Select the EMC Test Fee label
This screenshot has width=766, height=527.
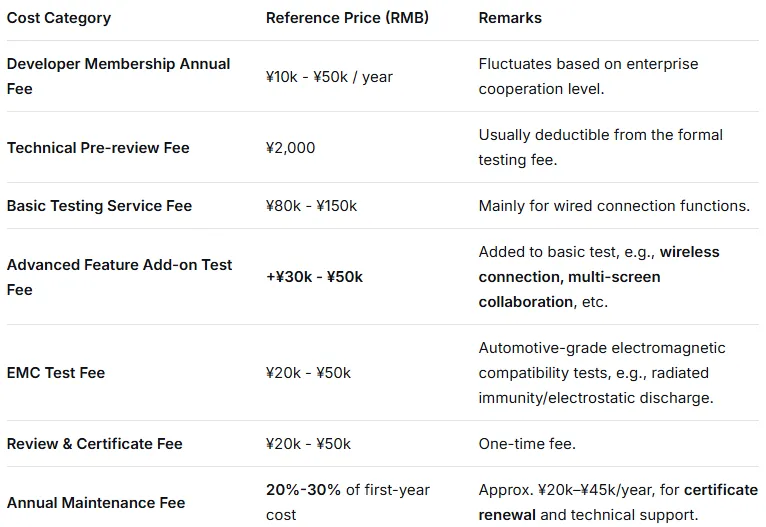tap(56, 373)
